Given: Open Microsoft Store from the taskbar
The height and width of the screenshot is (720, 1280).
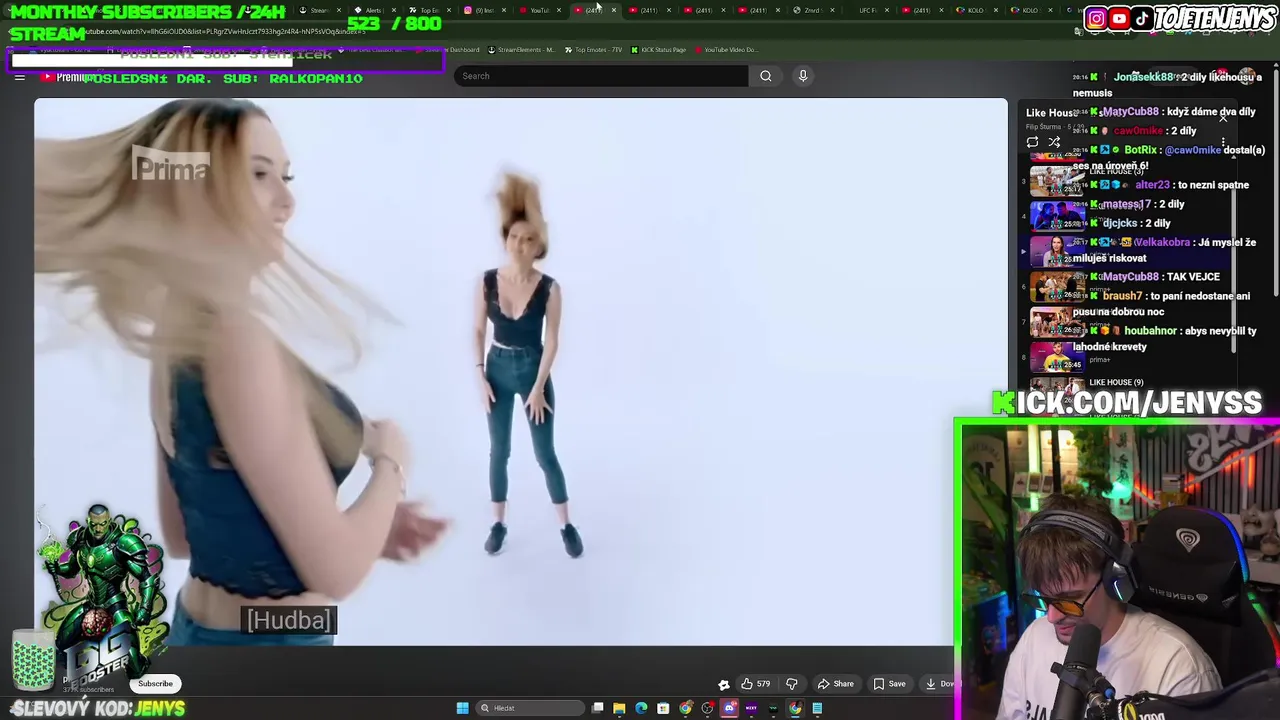Looking at the screenshot, I should (x=663, y=708).
